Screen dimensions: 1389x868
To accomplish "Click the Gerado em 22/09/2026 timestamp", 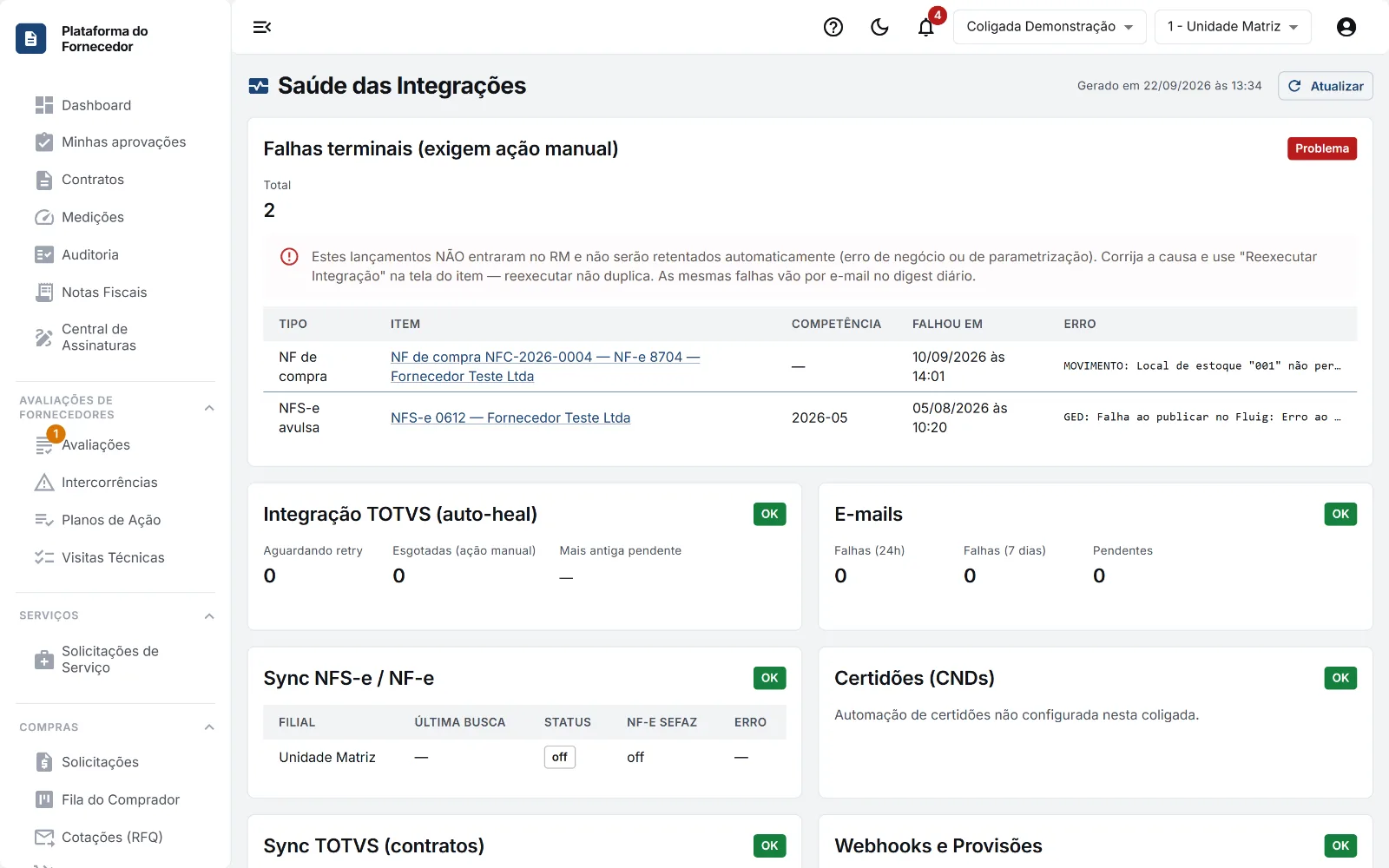I will click(1169, 86).
